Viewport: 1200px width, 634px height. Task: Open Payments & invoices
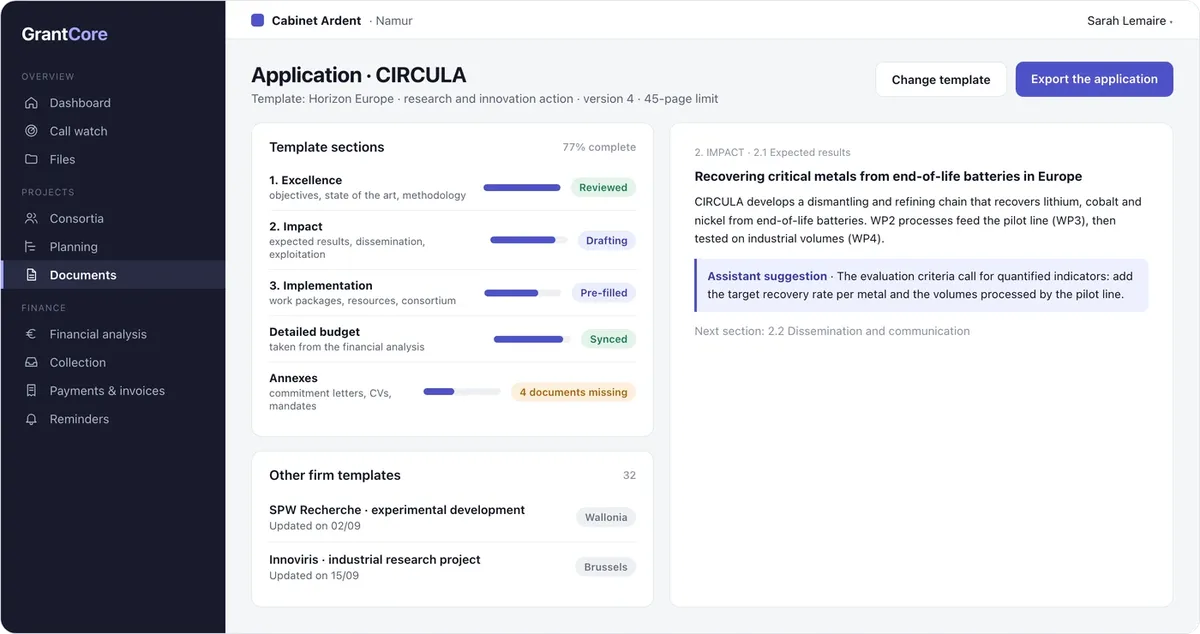pos(113,391)
